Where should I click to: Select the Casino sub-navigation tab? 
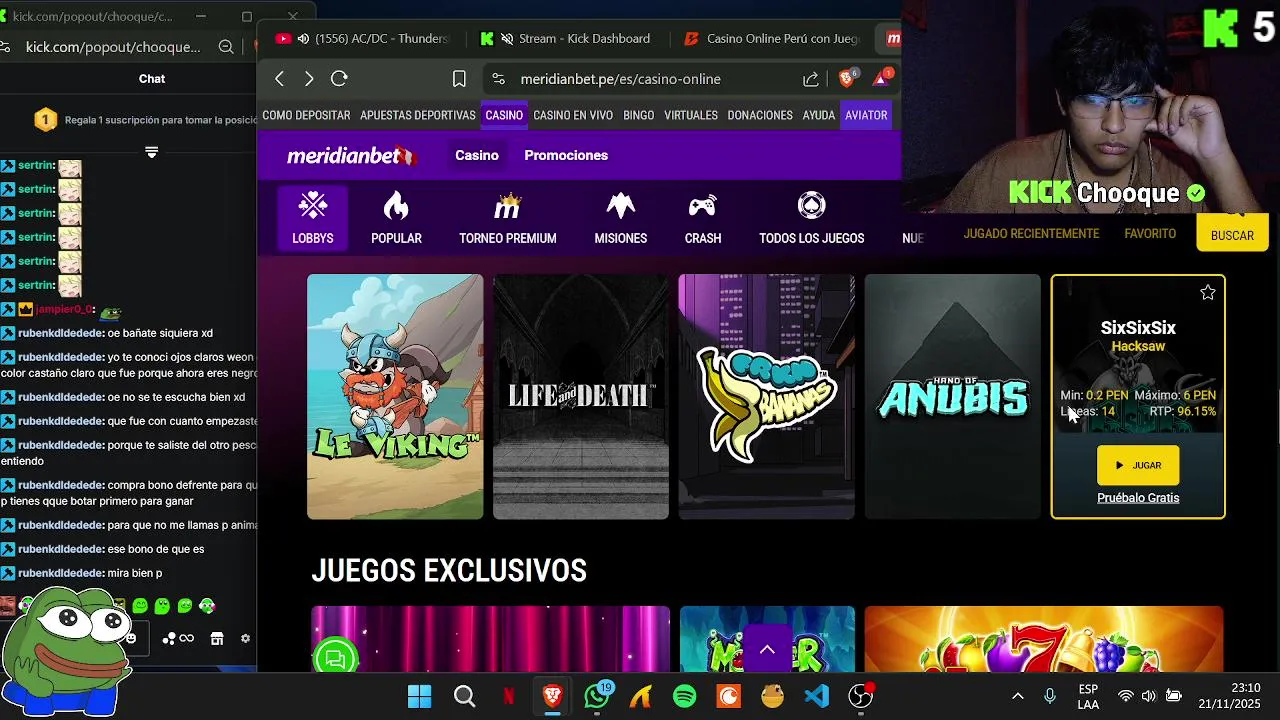click(477, 155)
